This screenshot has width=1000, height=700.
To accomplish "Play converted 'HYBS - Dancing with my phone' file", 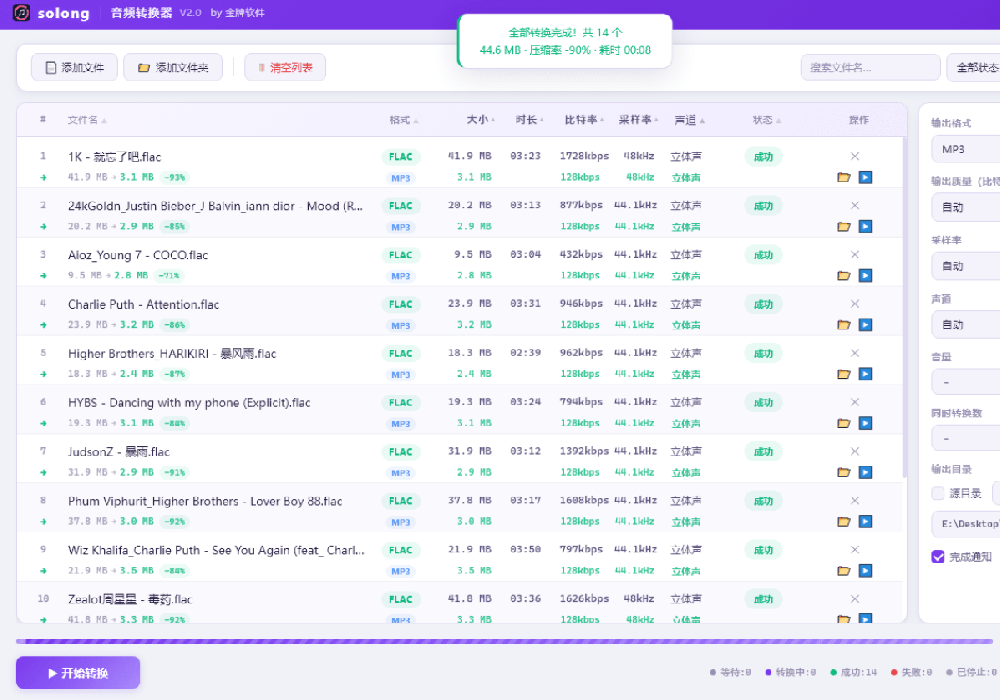I will click(x=865, y=423).
